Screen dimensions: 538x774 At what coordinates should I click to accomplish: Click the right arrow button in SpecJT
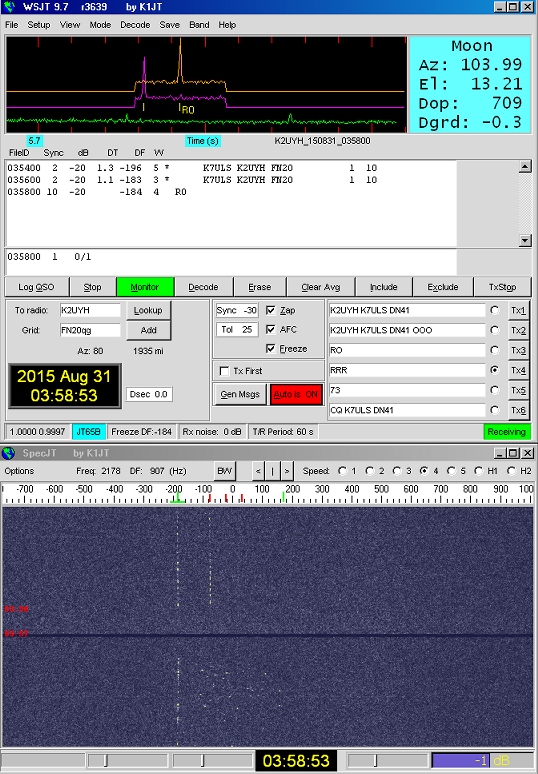coord(287,471)
